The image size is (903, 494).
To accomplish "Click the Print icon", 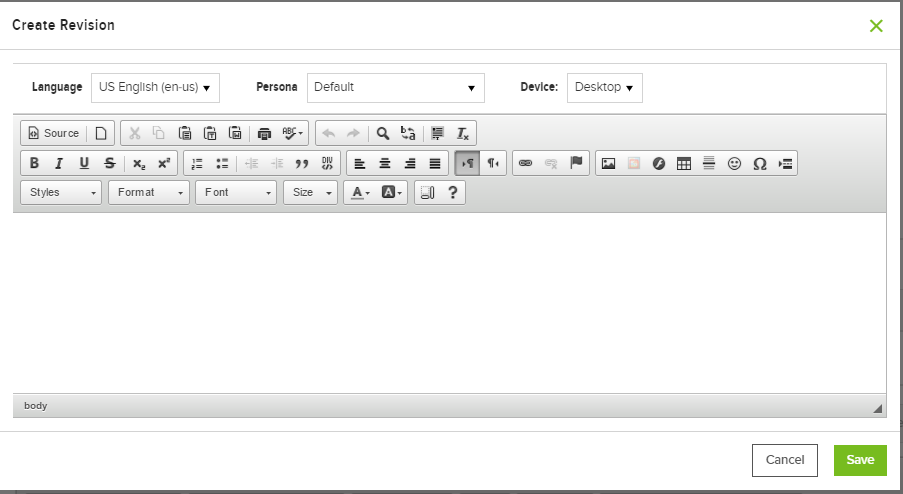I will pyautogui.click(x=264, y=133).
